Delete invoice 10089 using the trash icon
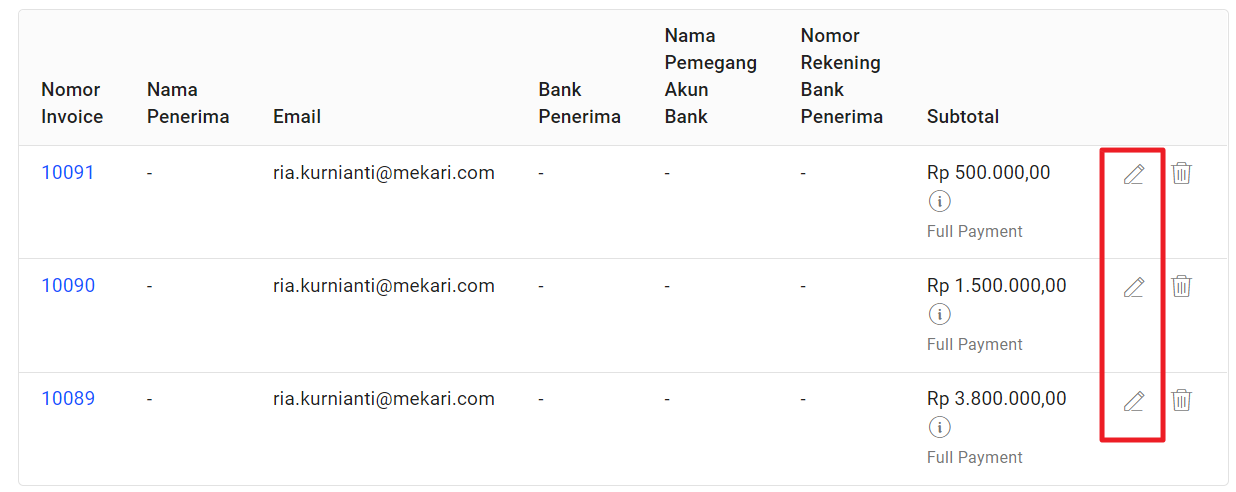This screenshot has width=1236, height=492. point(1181,400)
